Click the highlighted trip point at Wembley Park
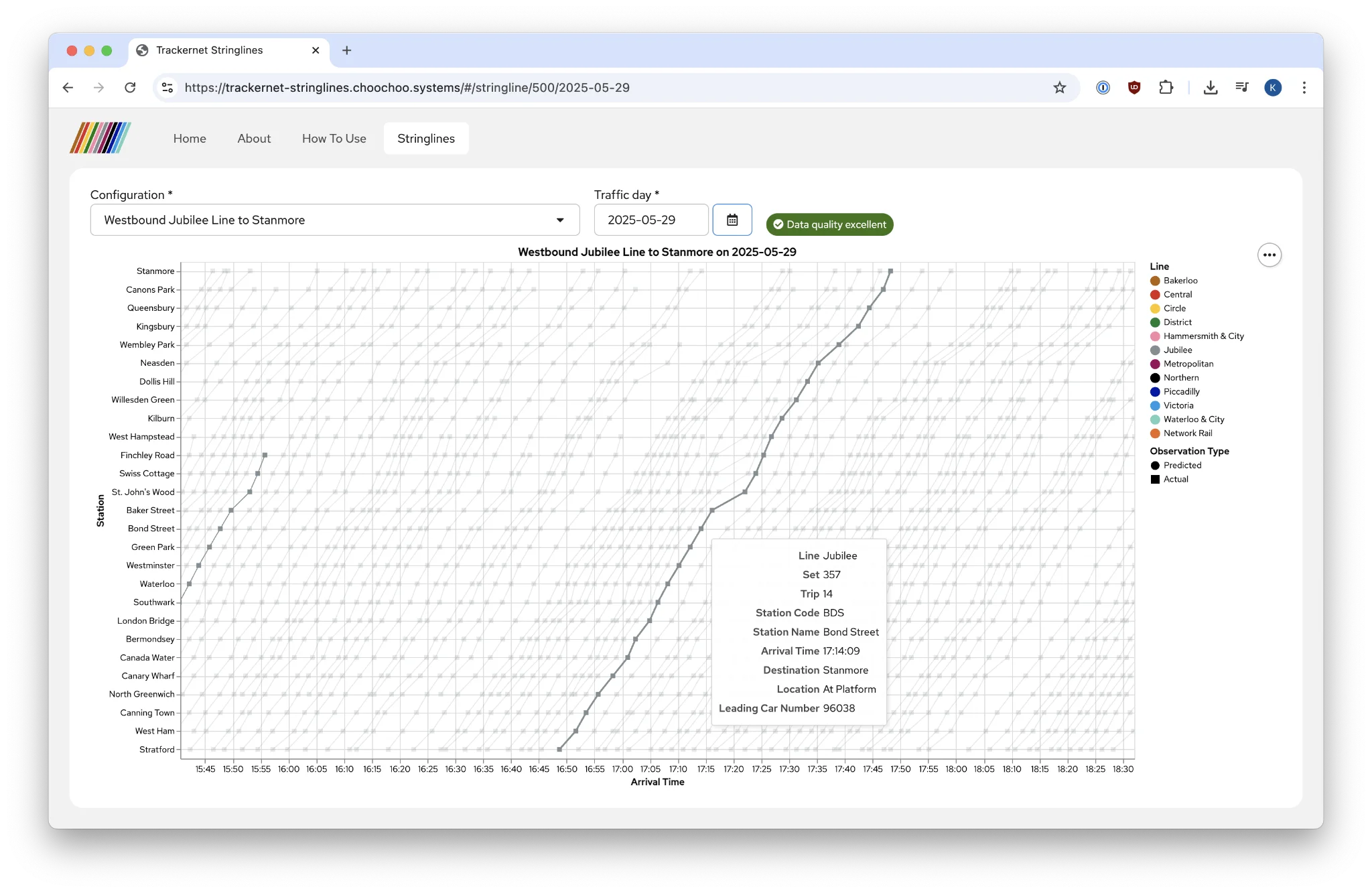Viewport: 1372px width, 893px height. tap(839, 345)
